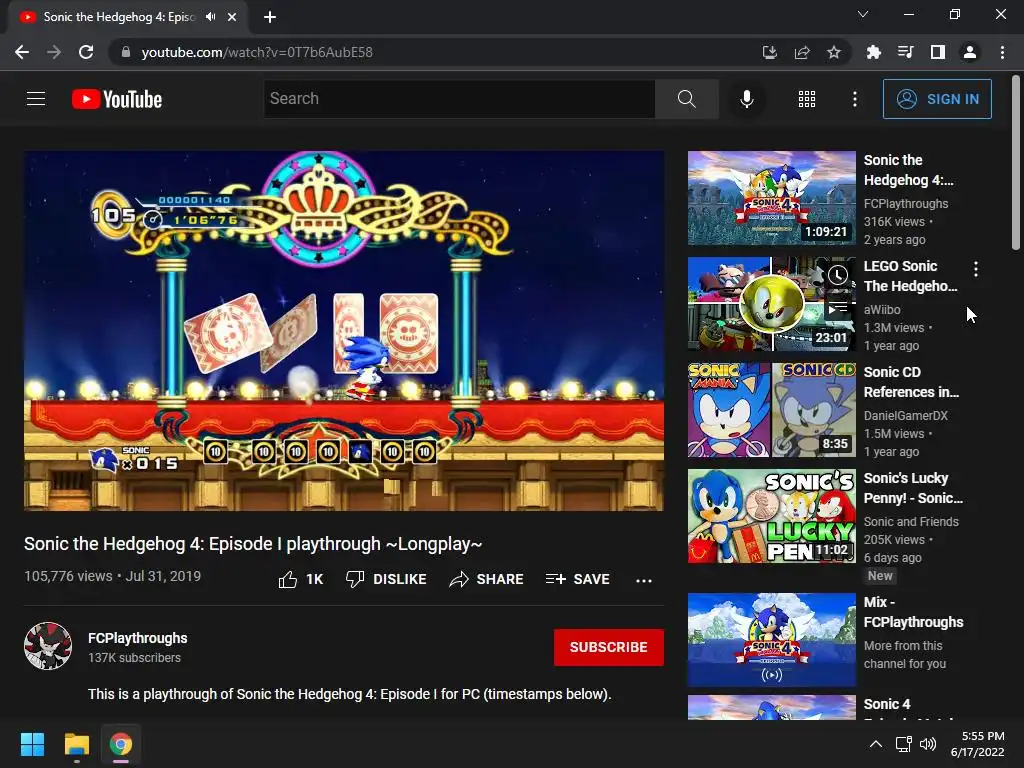This screenshot has height=768, width=1024.
Task: Toggle Chrome side panel
Action: point(938,52)
